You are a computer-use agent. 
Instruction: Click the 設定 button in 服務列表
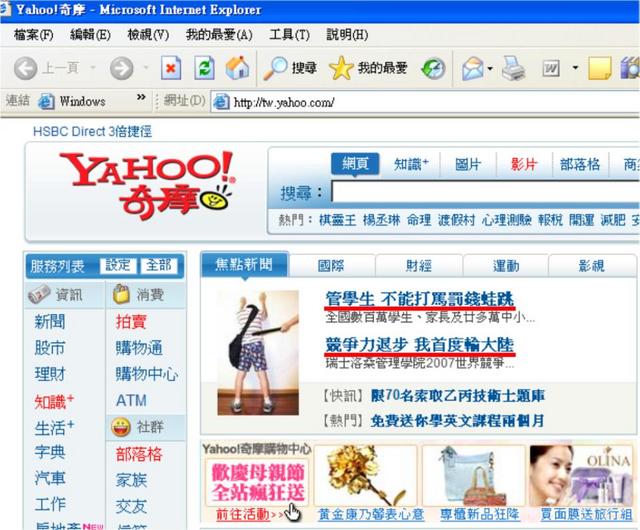(118, 265)
